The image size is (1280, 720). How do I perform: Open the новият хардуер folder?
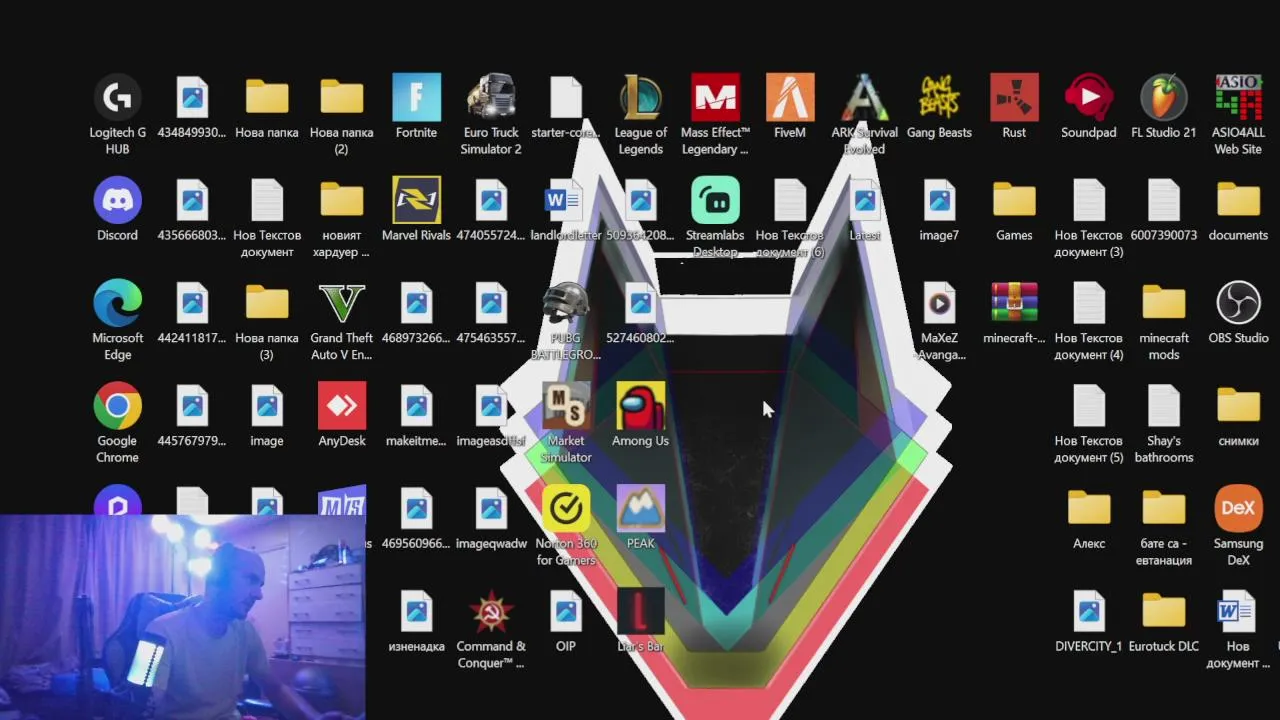pyautogui.click(x=342, y=217)
